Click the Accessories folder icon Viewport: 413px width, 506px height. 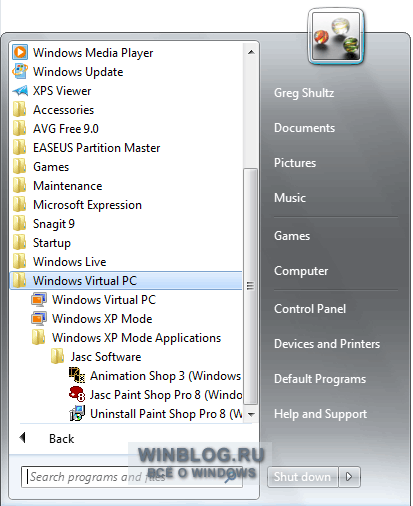[x=20, y=109]
